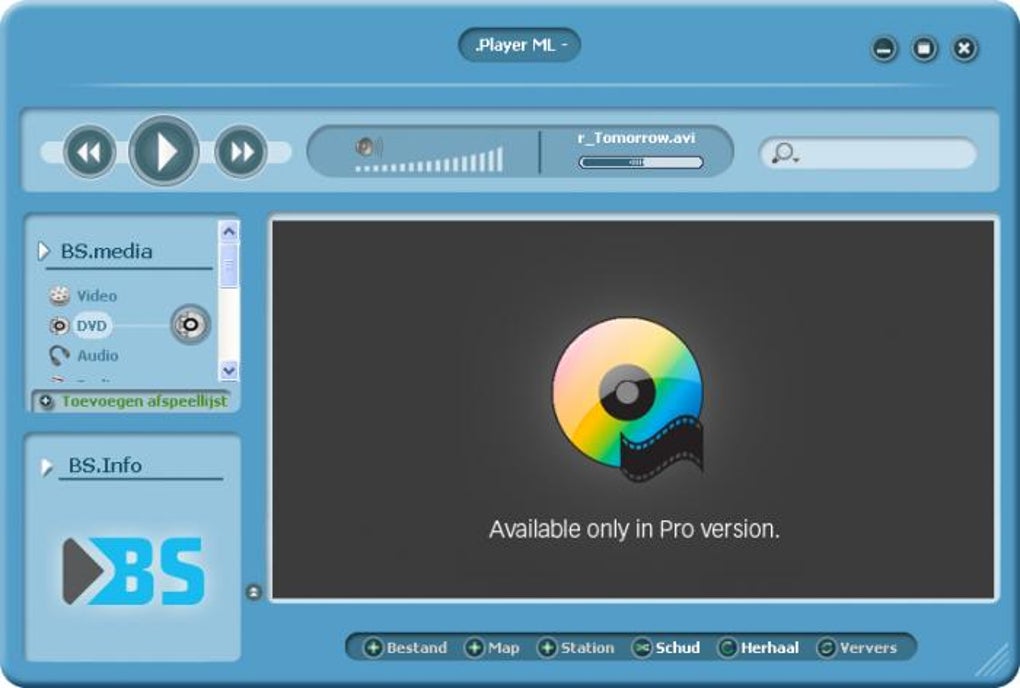This screenshot has width=1020, height=688.
Task: Click the disc icon beside DVD
Action: click(x=59, y=326)
